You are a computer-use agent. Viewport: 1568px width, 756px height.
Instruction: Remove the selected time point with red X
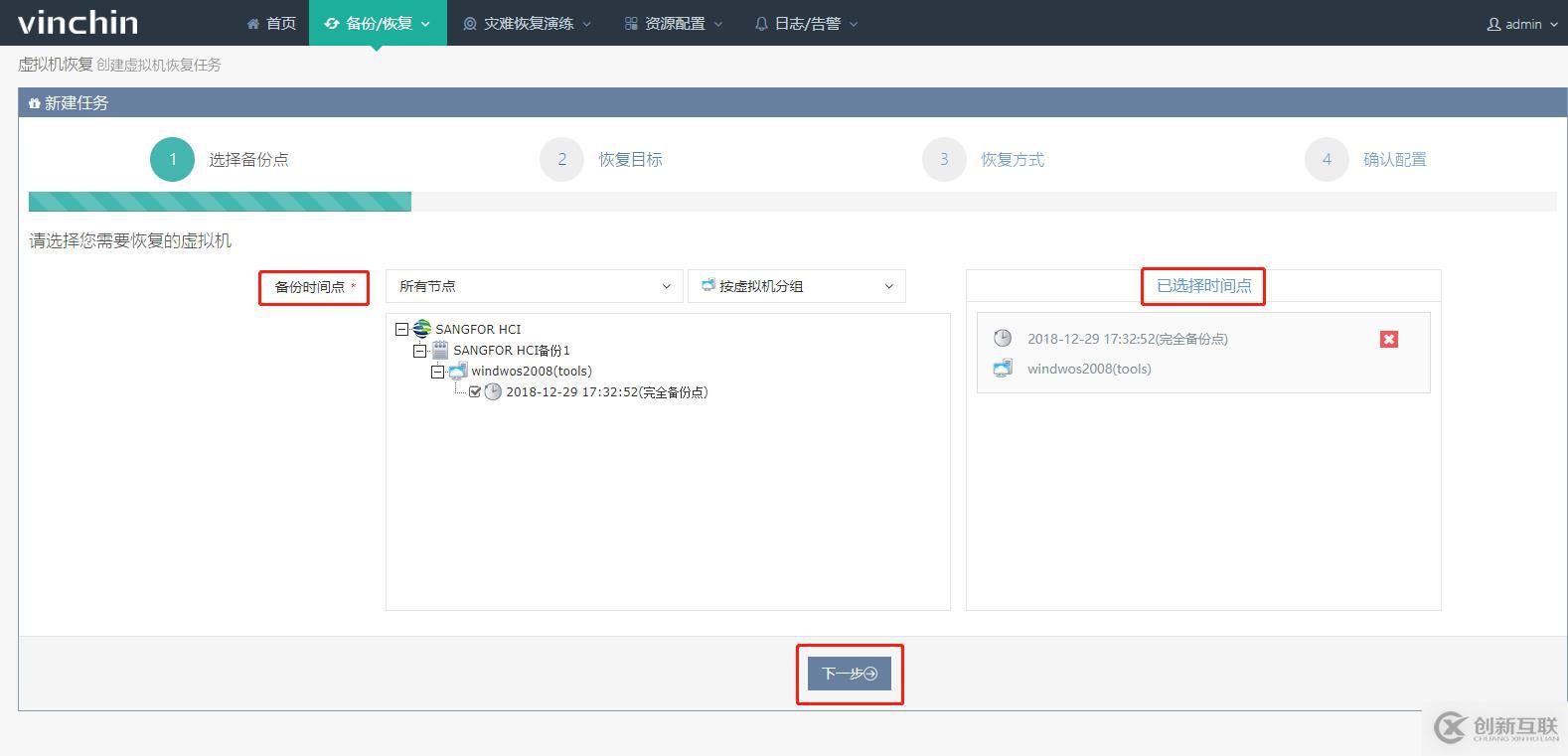[1389, 340]
